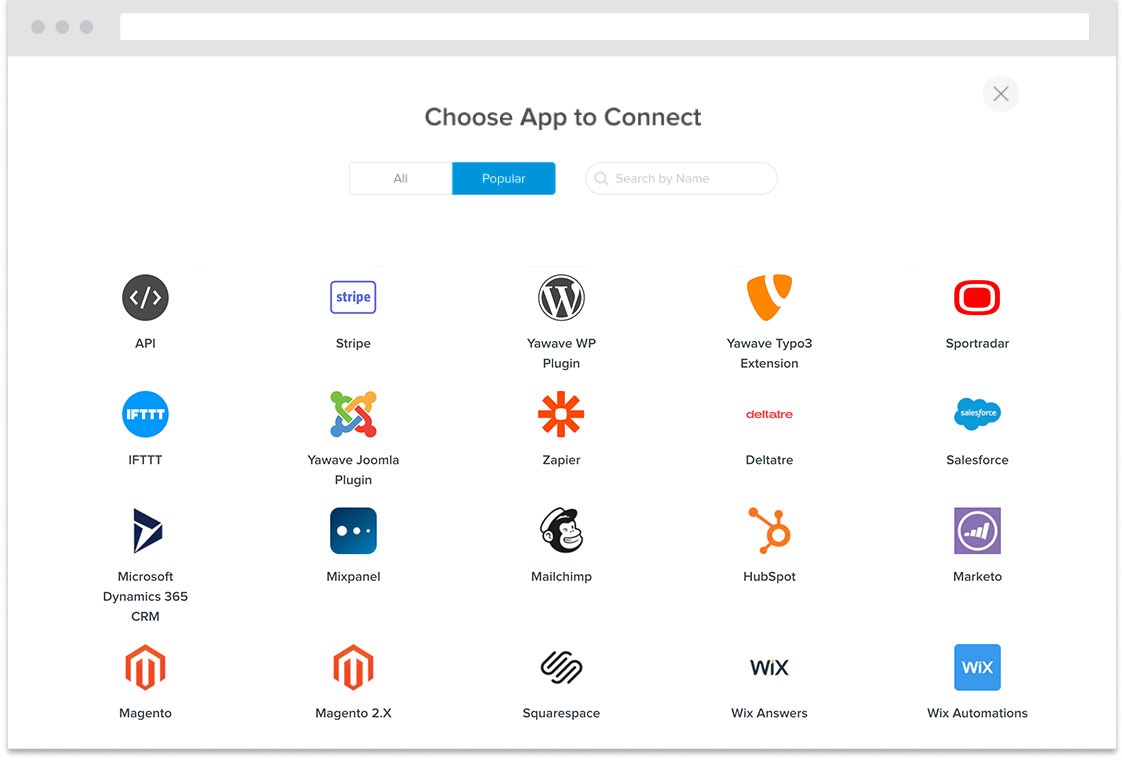Click the "Deltatre" label text
Viewport: 1122px width, 766px height.
point(769,460)
